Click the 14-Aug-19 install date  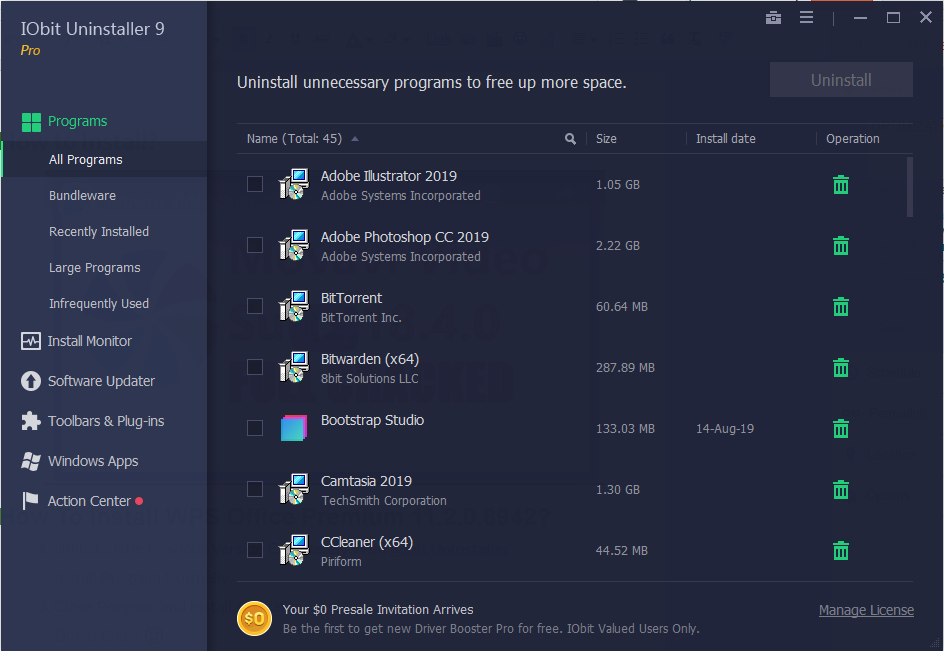pos(725,429)
